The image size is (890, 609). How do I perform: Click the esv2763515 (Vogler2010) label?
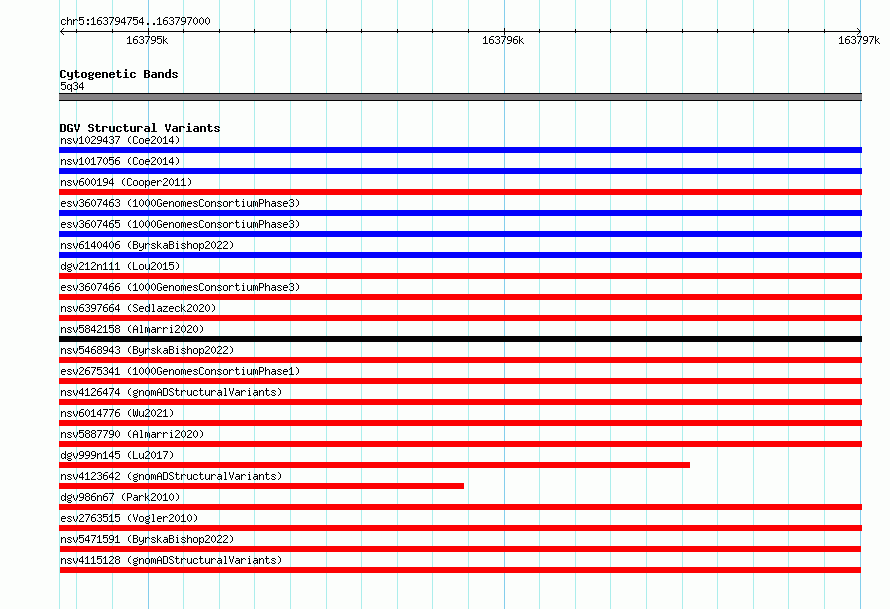coord(129,518)
